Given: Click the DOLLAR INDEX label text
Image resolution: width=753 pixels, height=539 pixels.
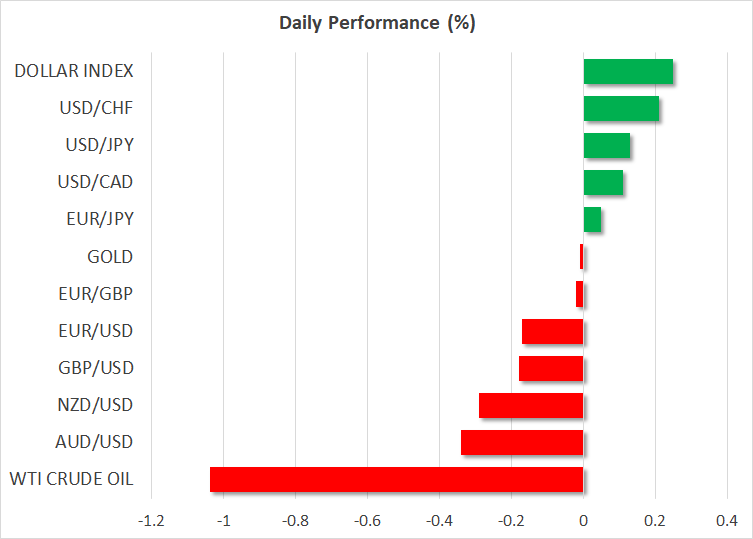Looking at the screenshot, I should [75, 72].
